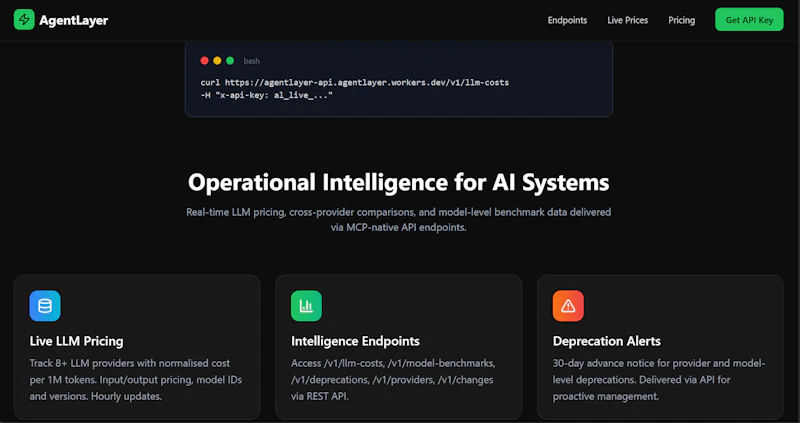800x423 pixels.
Task: Click the 30-day advance notice description
Action: (659, 380)
